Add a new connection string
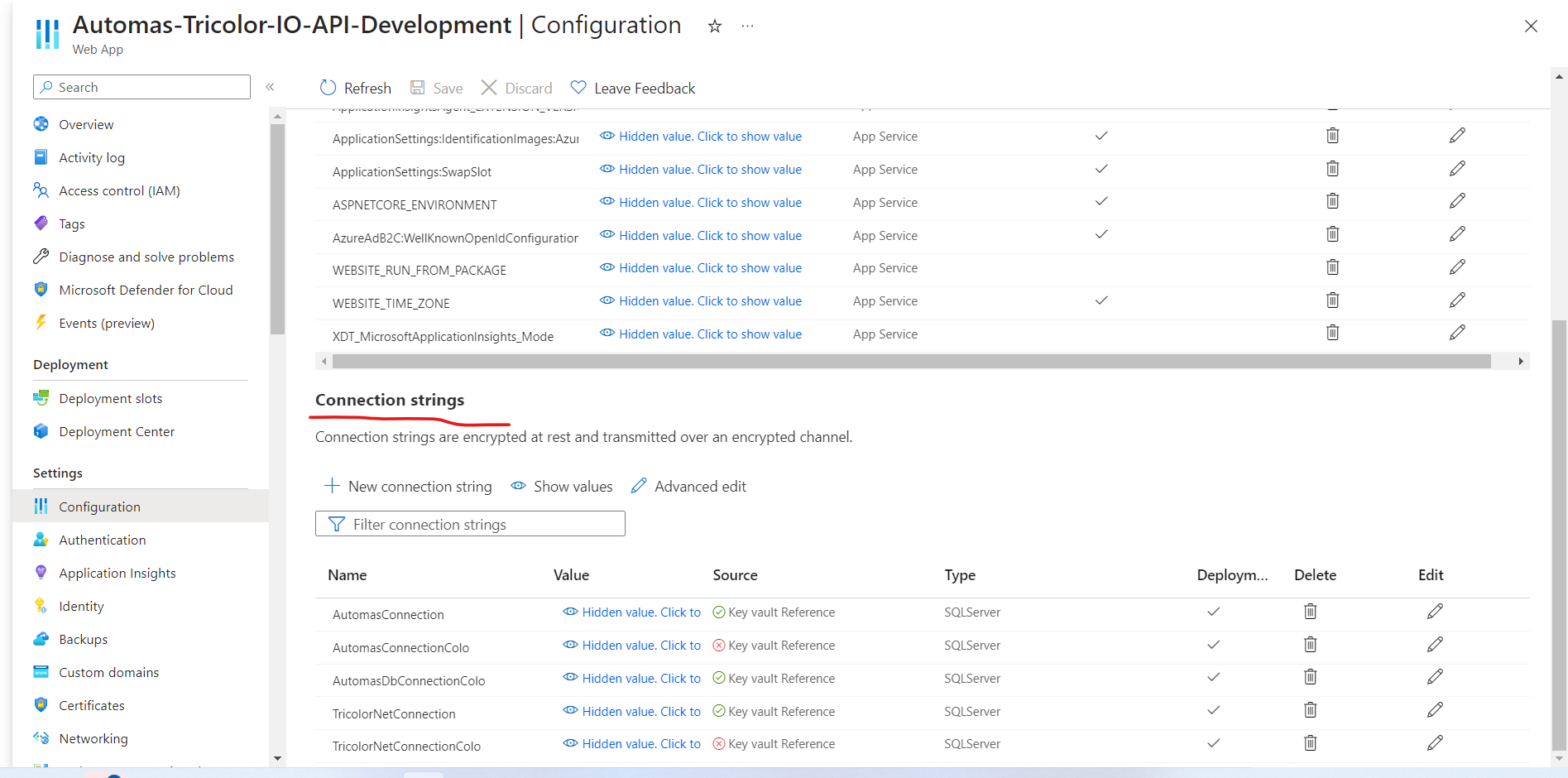Image resolution: width=1568 pixels, height=778 pixels. pos(408,486)
